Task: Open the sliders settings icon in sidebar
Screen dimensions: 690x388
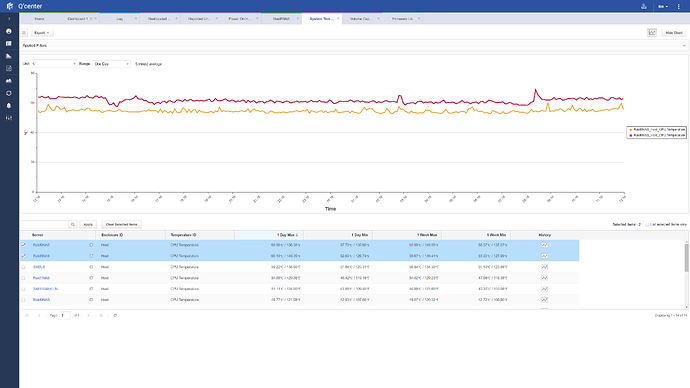Action: [x=9, y=118]
